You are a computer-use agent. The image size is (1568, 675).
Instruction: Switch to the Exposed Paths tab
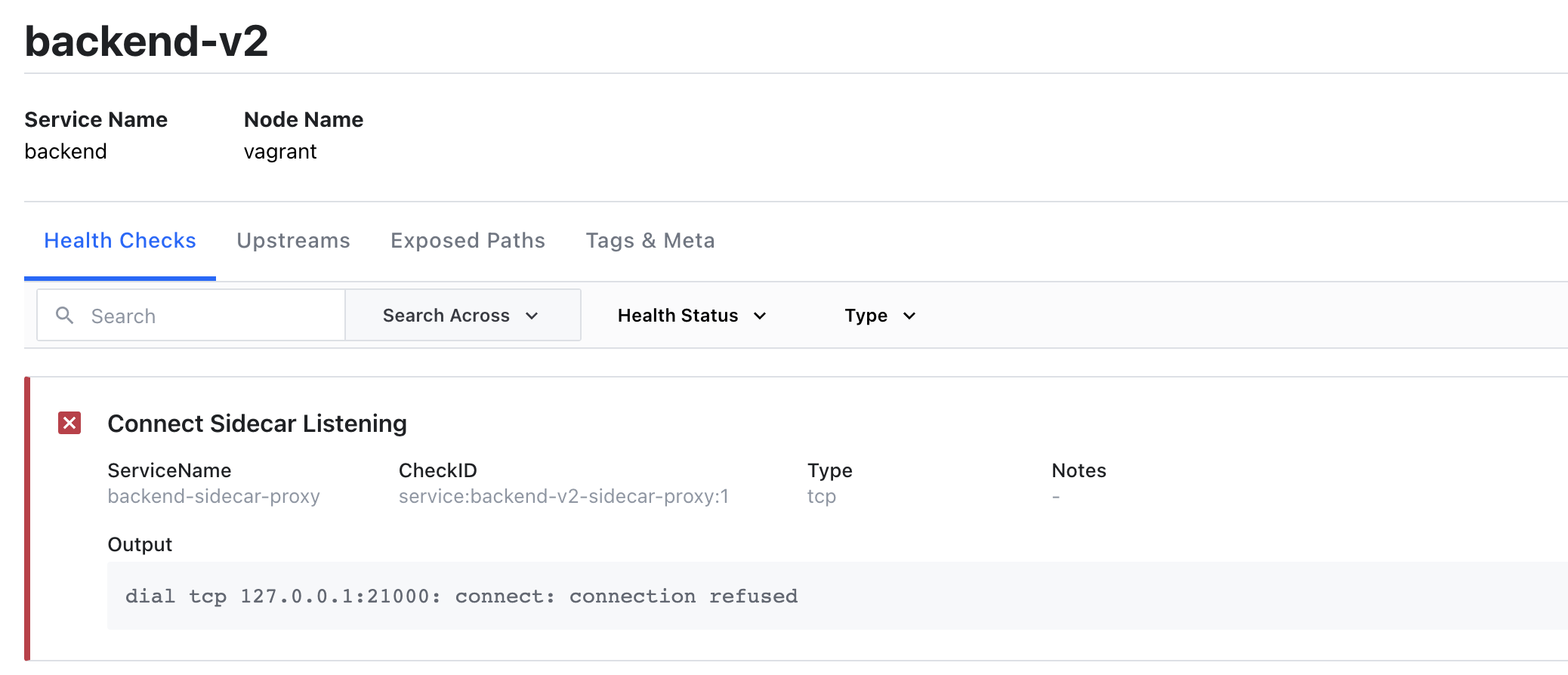[x=467, y=240]
